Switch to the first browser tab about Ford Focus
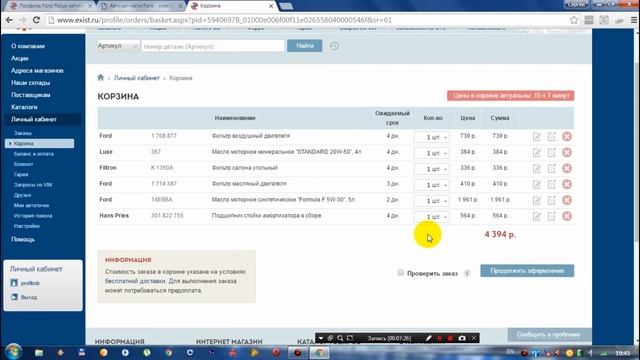Image resolution: width=640 pixels, height=360 pixels. tap(51, 6)
